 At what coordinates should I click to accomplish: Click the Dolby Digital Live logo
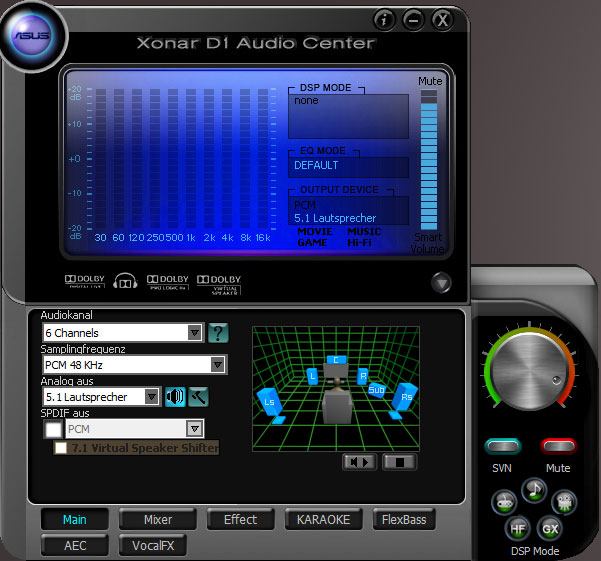coord(85,281)
